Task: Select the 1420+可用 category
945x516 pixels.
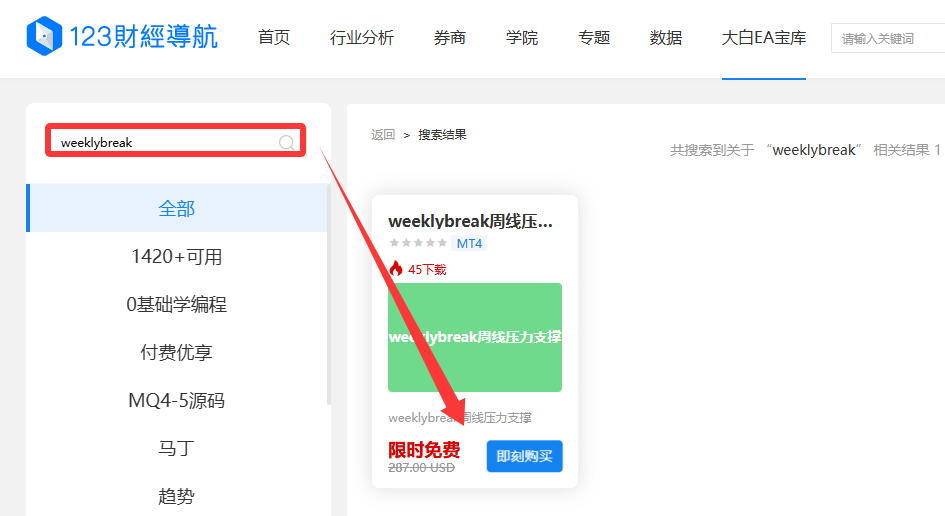Action: pyautogui.click(x=177, y=257)
